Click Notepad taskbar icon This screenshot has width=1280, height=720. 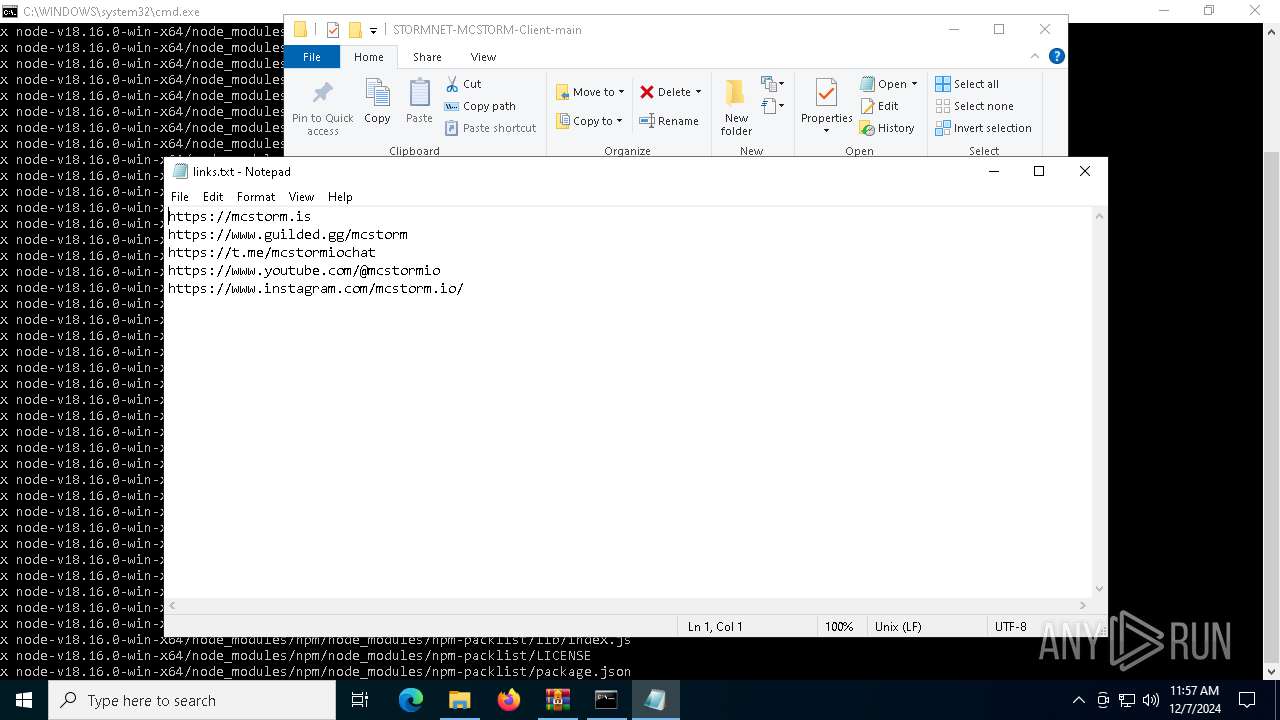(x=655, y=700)
